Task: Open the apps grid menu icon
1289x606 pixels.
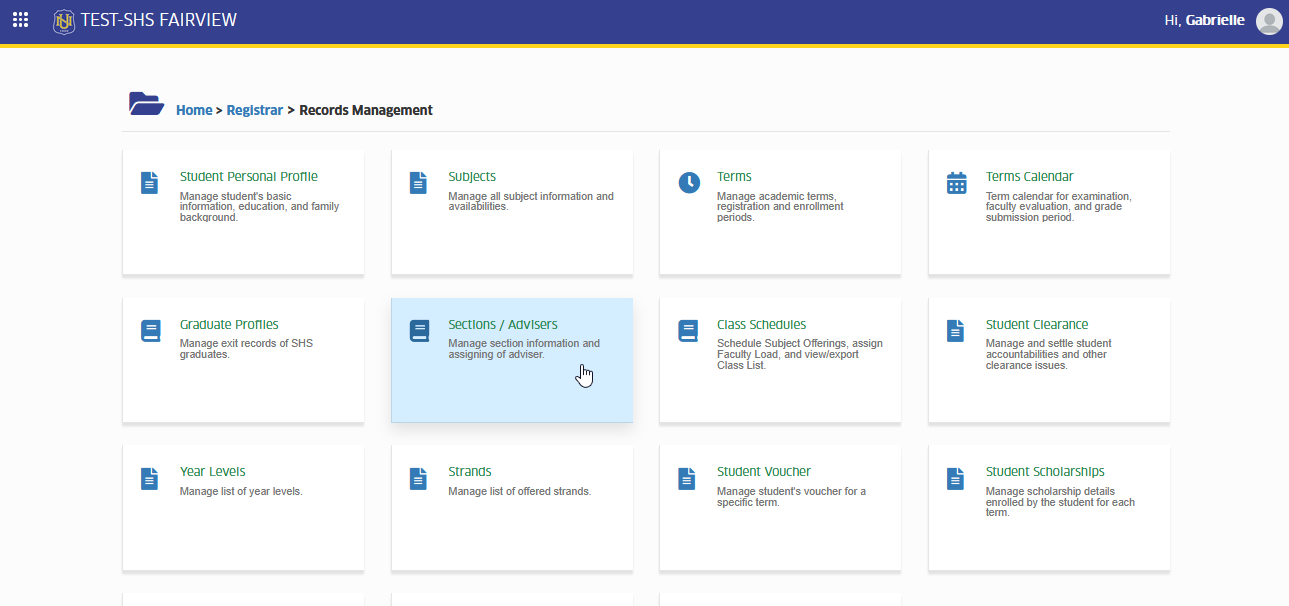Action: coord(20,20)
